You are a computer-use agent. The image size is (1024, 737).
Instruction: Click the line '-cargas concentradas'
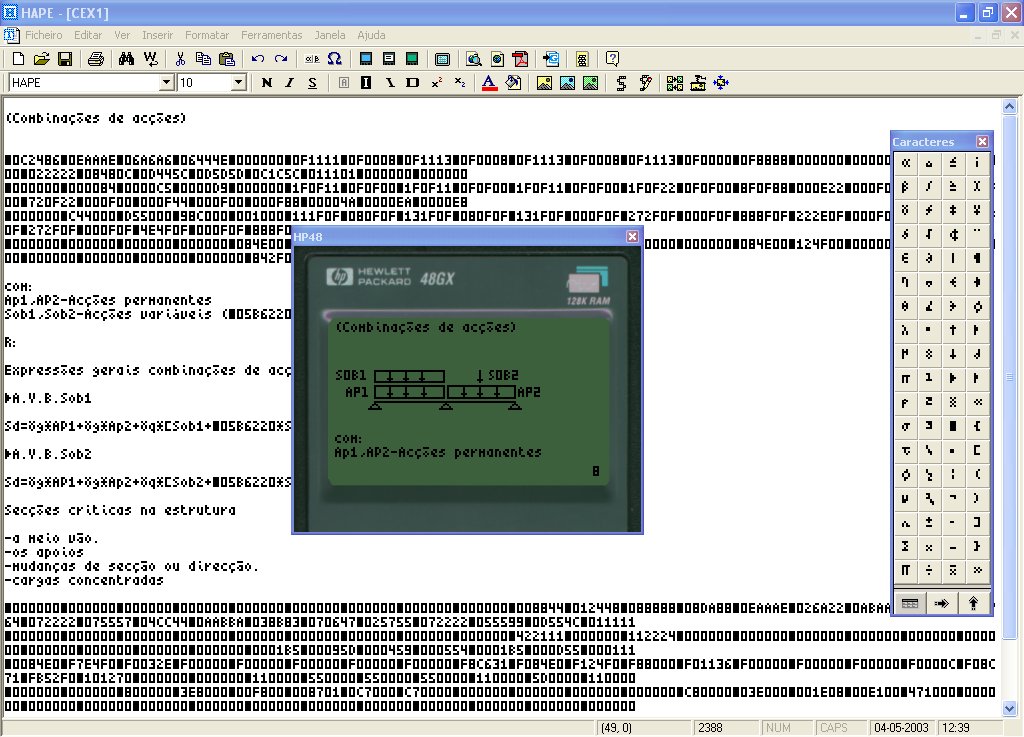click(84, 580)
